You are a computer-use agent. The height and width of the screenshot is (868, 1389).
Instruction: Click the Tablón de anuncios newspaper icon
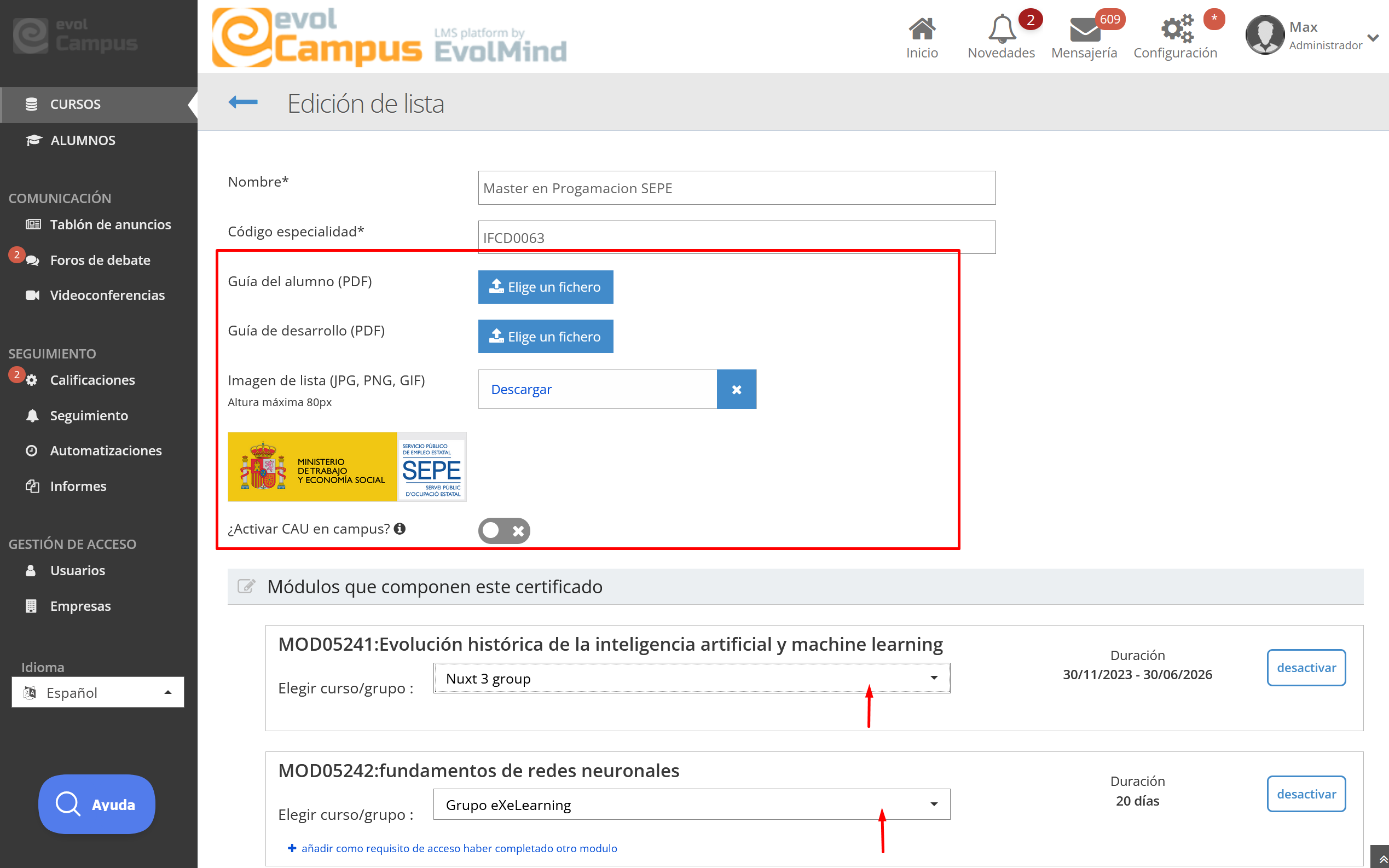[33, 224]
